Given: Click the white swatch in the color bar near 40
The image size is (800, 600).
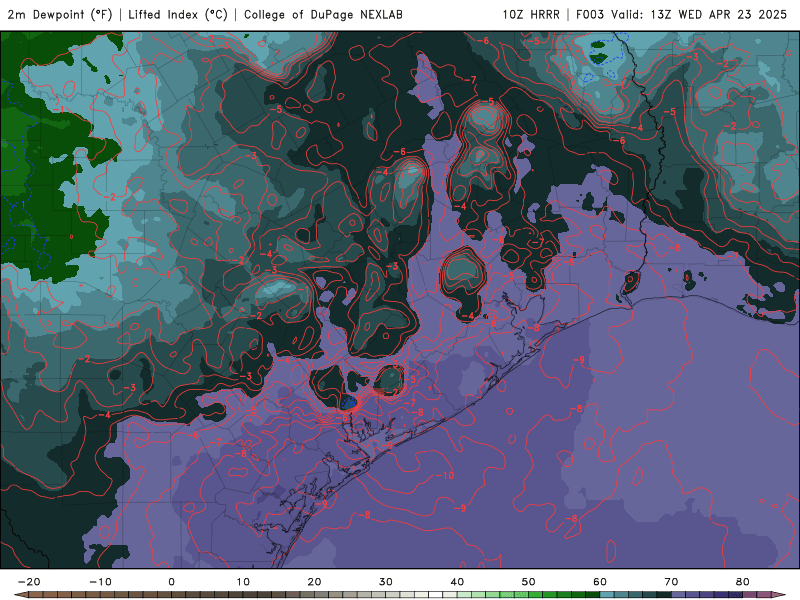Looking at the screenshot, I should 436,595.
